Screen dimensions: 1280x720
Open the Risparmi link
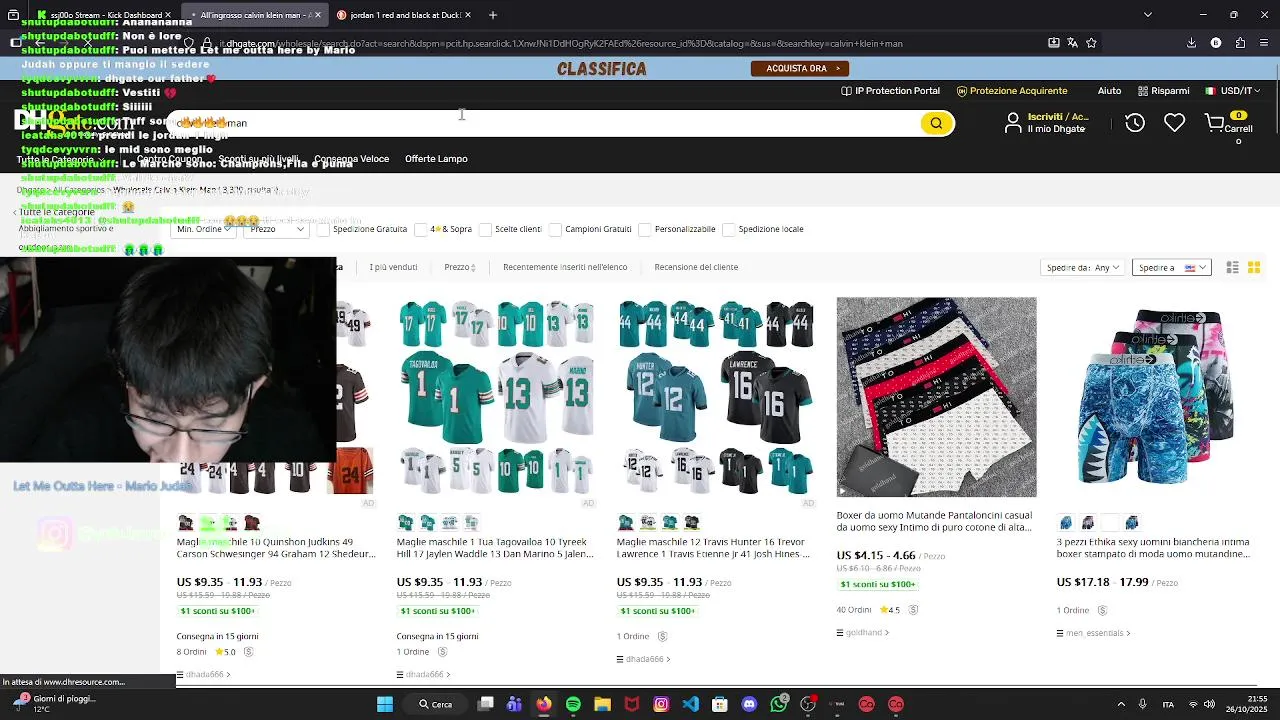[1164, 91]
